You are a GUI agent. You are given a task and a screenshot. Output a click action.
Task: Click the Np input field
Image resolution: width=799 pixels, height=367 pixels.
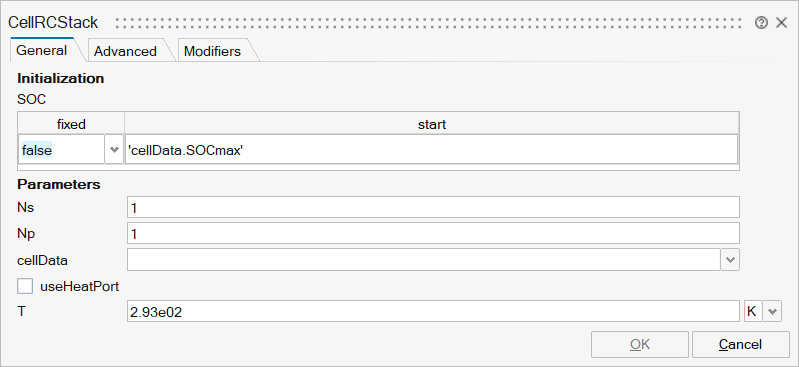point(433,233)
